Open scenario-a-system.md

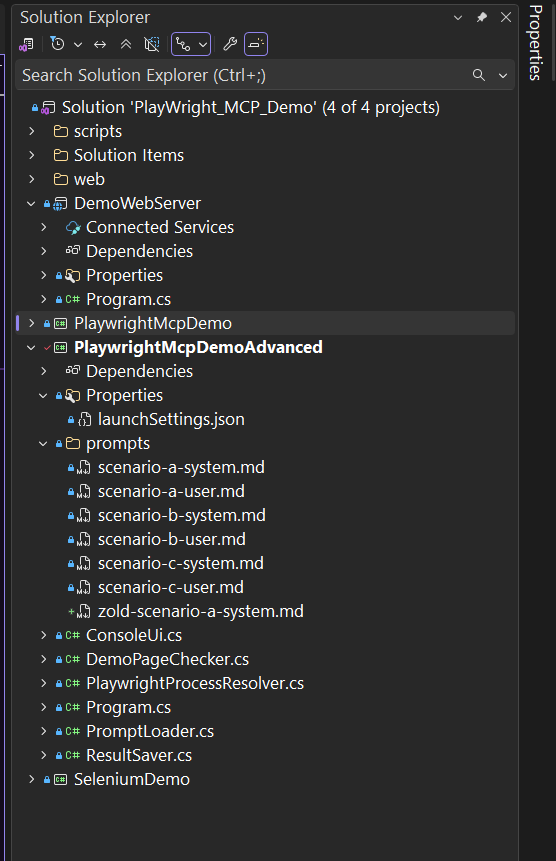tap(181, 467)
